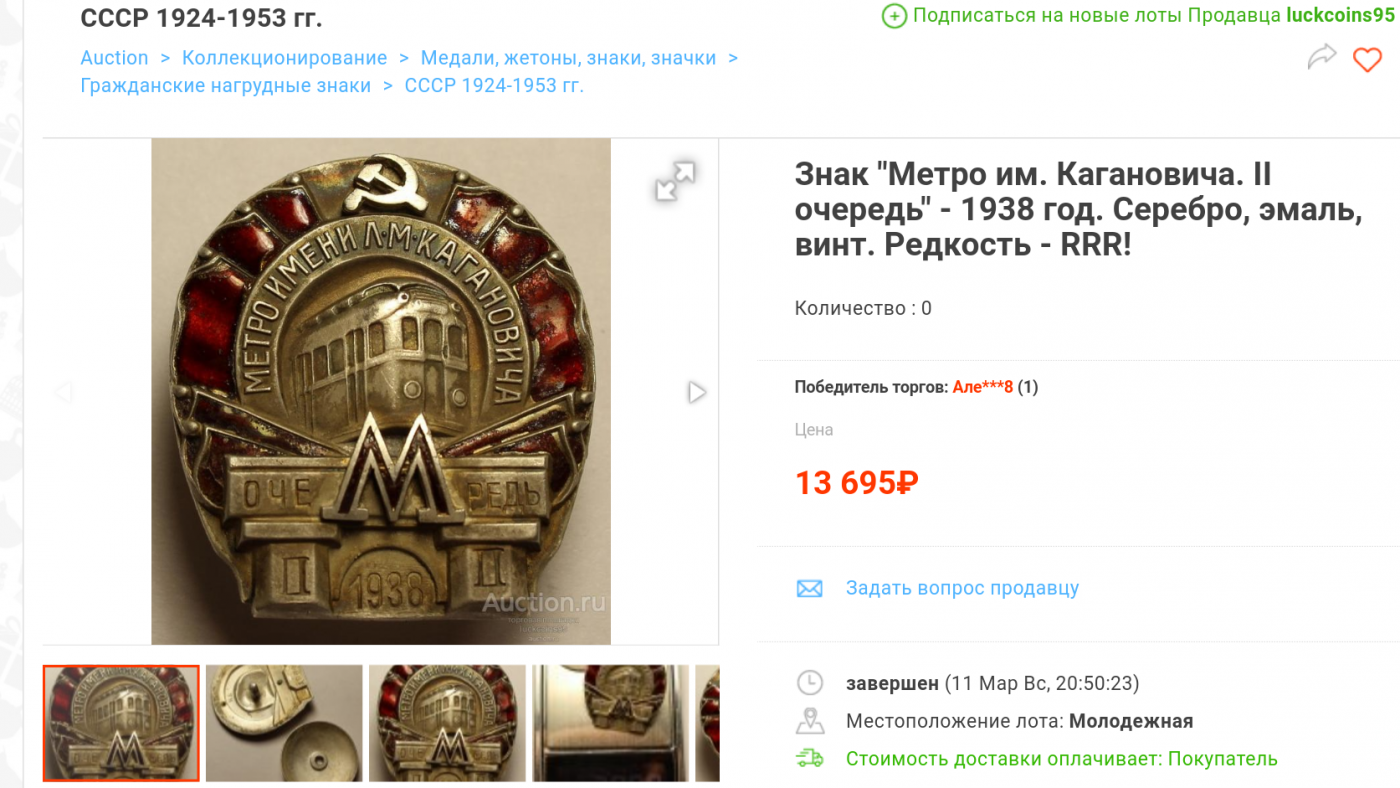The height and width of the screenshot is (788, 1400).
Task: Open СССР 1924-1953 гг. breadcrumb link
Action: coord(494,85)
